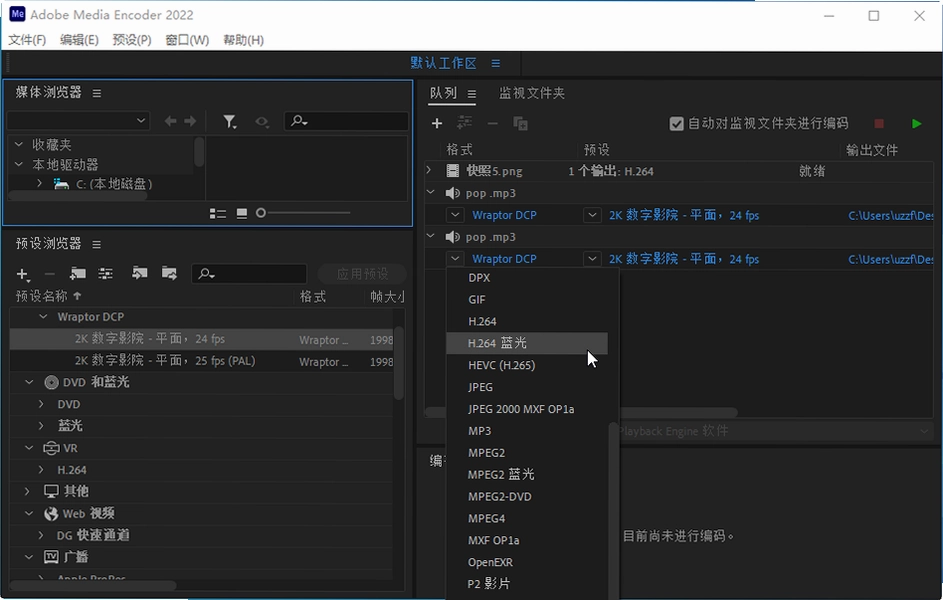This screenshot has height=600, width=943.
Task: Click the directory viewers eye icon
Action: click(x=262, y=121)
